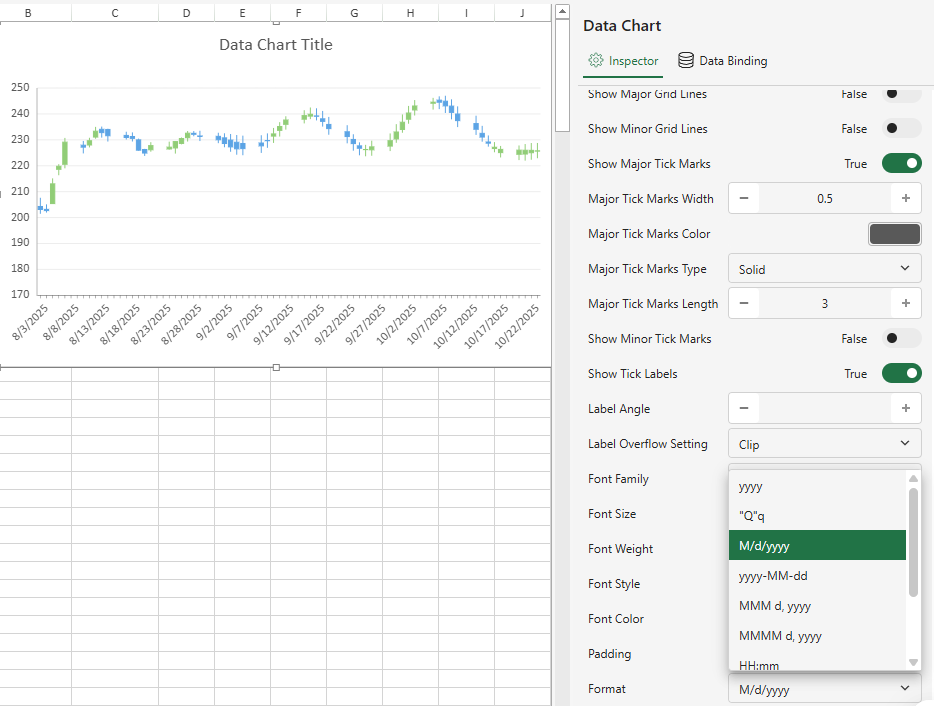Select column C header
Viewport: 934px width, 706px height.
pyautogui.click(x=115, y=13)
